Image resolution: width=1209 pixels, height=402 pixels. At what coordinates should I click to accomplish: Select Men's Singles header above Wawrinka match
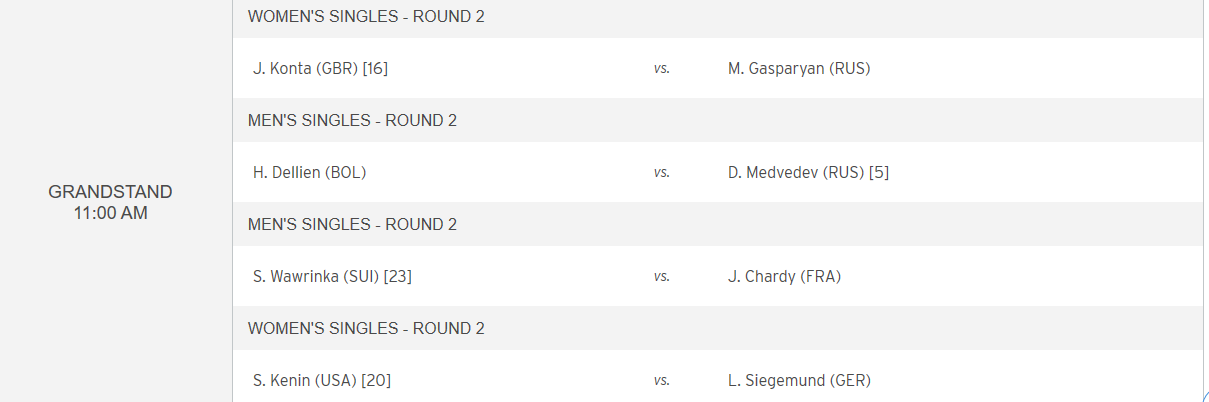click(352, 225)
